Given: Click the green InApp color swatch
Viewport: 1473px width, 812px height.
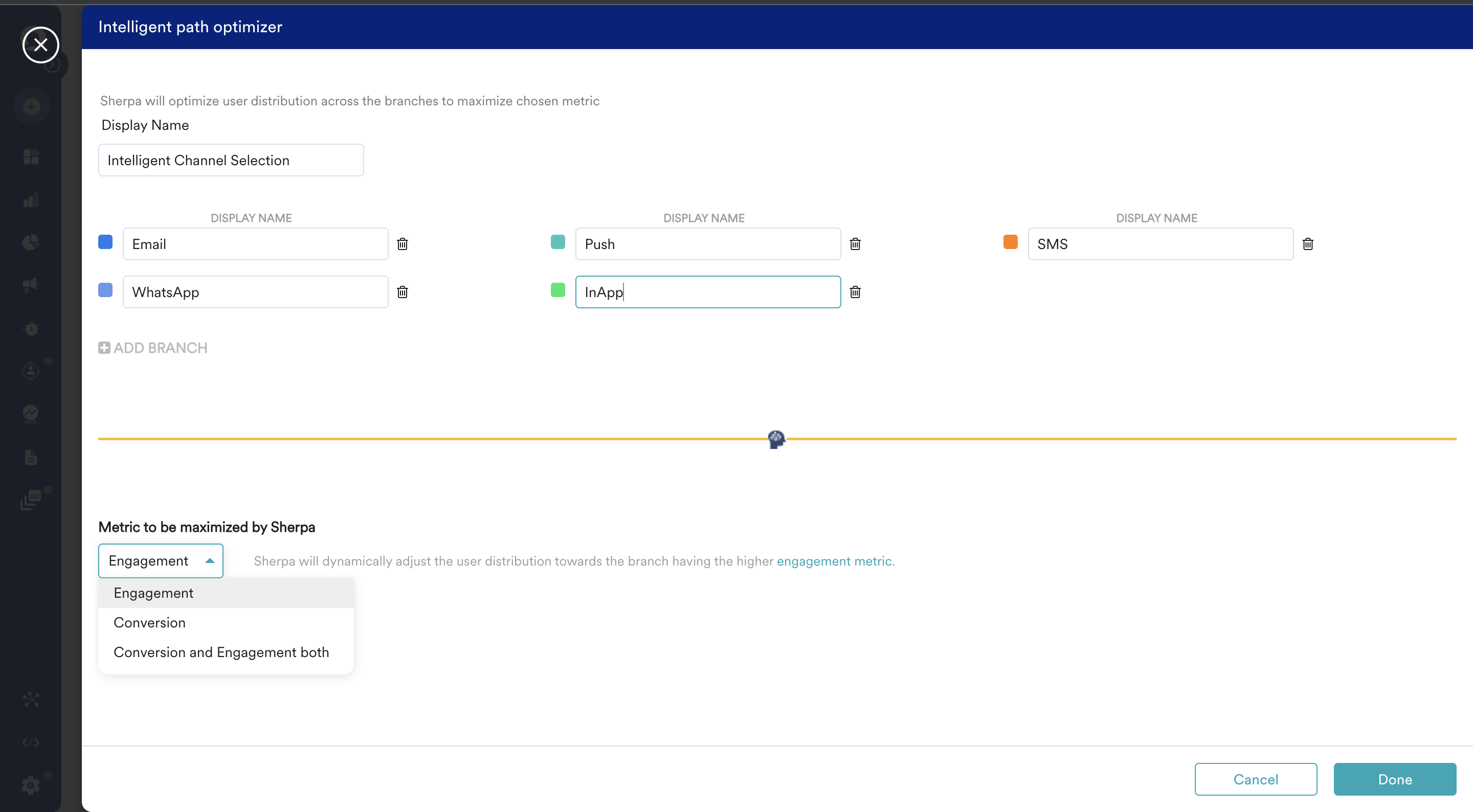Looking at the screenshot, I should tap(557, 290).
